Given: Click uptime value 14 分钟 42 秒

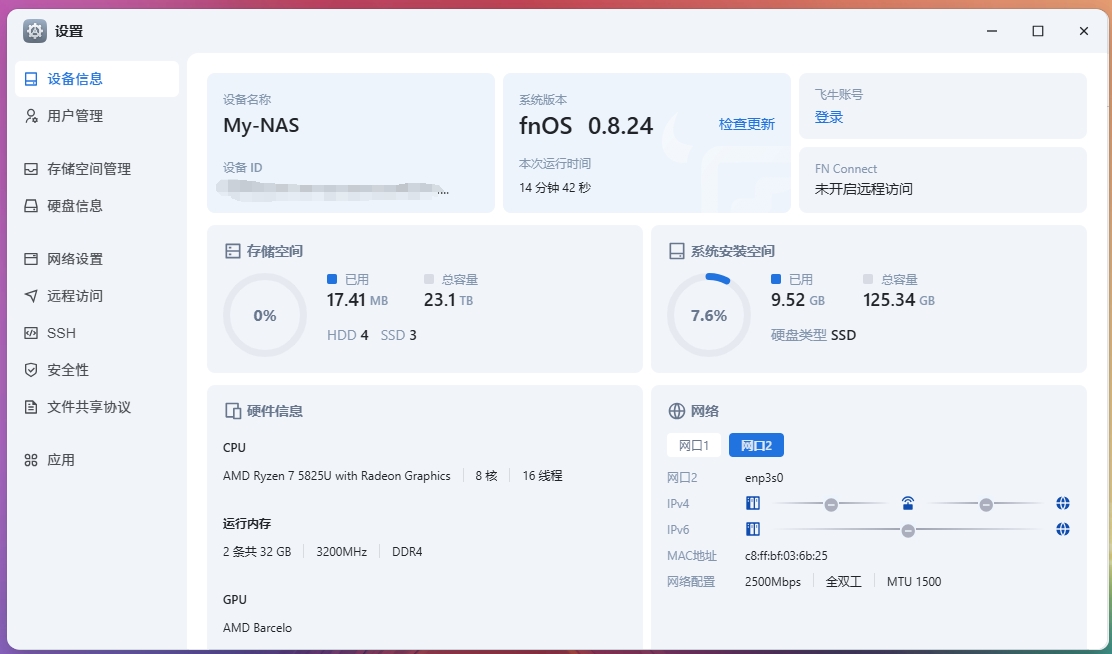Looking at the screenshot, I should (x=555, y=188).
